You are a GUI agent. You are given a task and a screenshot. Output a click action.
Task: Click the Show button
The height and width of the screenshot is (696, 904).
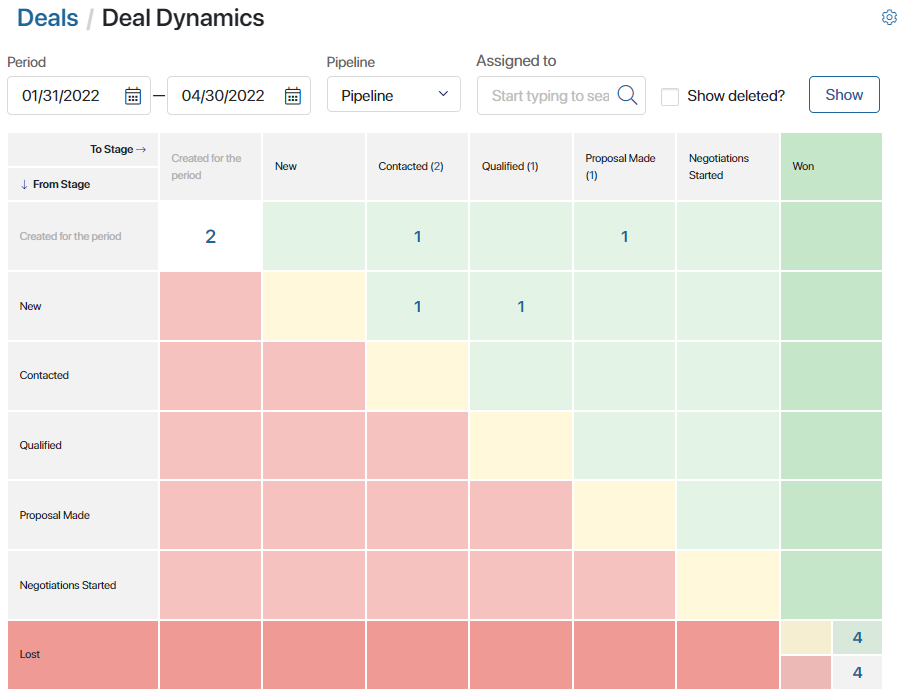click(844, 95)
